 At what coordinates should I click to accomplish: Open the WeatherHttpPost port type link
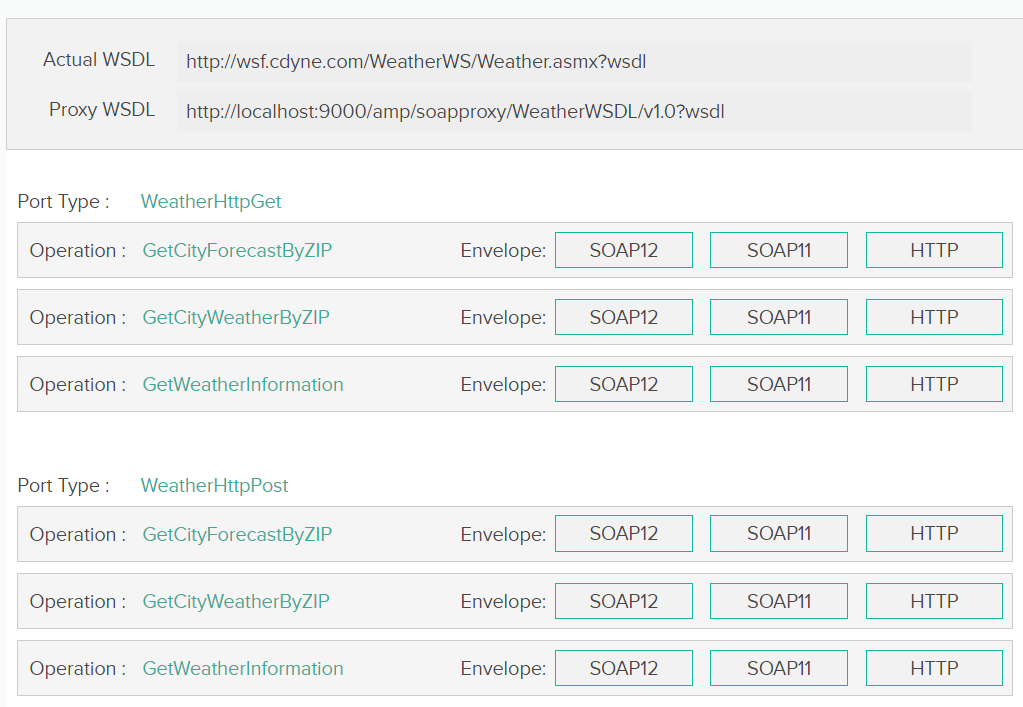coord(214,486)
